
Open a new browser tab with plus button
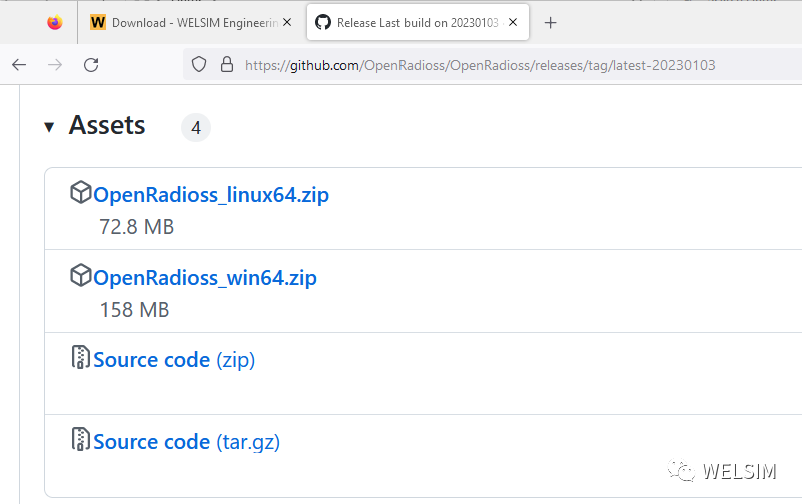(x=550, y=23)
